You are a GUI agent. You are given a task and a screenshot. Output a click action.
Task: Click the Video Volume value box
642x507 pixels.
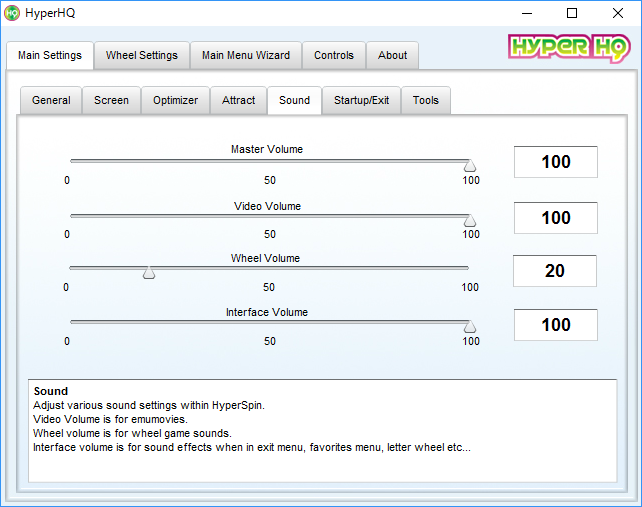[x=556, y=218]
